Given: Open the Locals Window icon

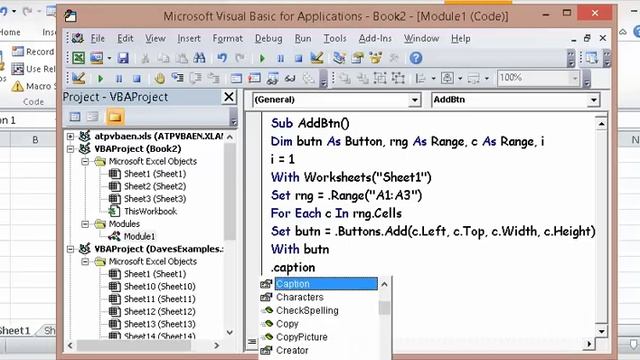Looking at the screenshot, I should coord(236,78).
